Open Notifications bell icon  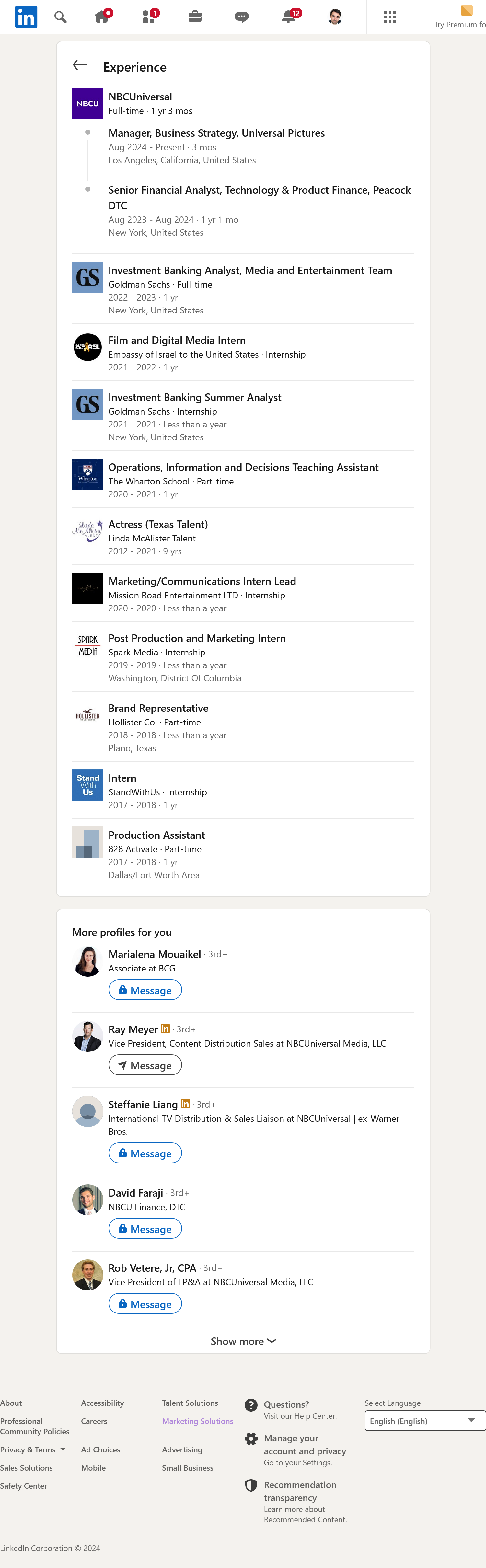[289, 17]
